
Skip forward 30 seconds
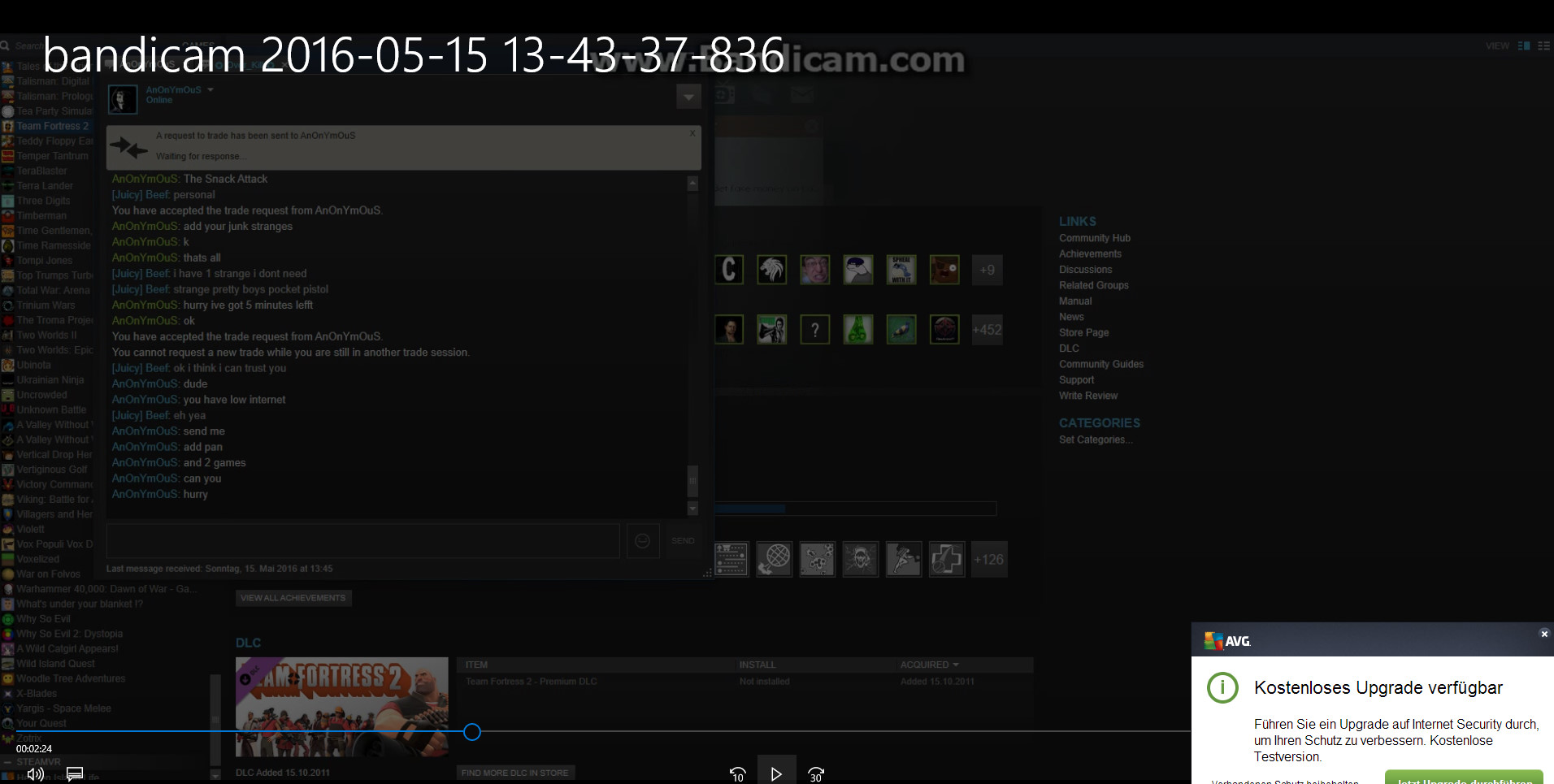[x=816, y=773]
